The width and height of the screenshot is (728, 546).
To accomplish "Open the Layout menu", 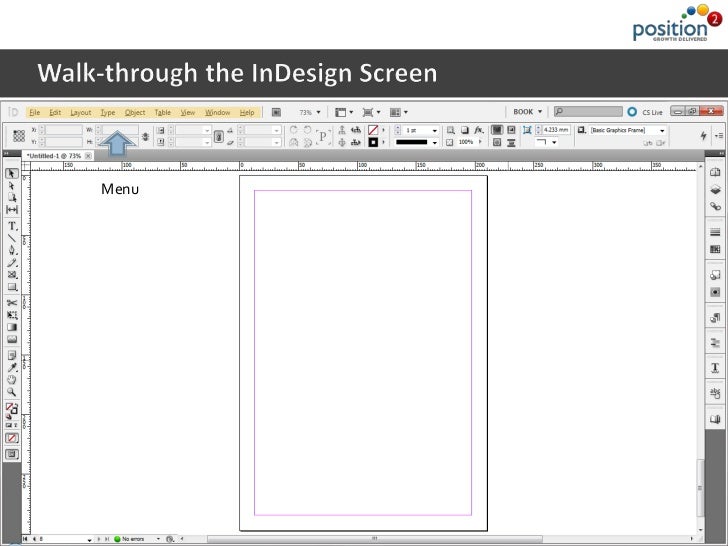I will pyautogui.click(x=80, y=112).
